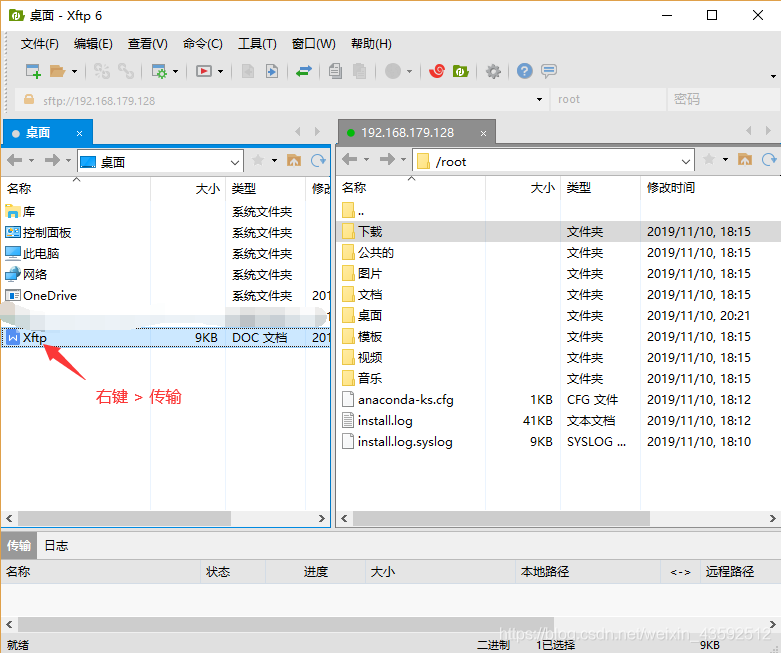Close the local 桌面 tab
Viewport: 781px width, 653px height.
click(x=79, y=133)
